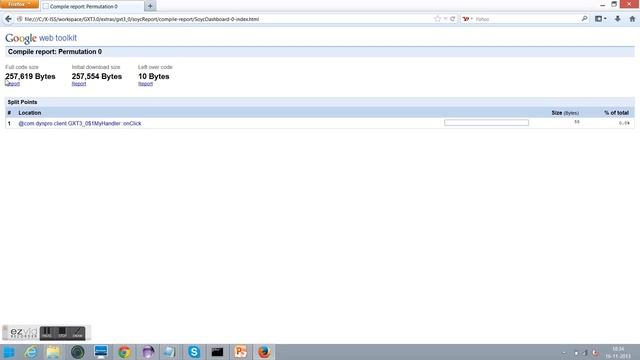Open the Windows Start button

click(x=9, y=352)
